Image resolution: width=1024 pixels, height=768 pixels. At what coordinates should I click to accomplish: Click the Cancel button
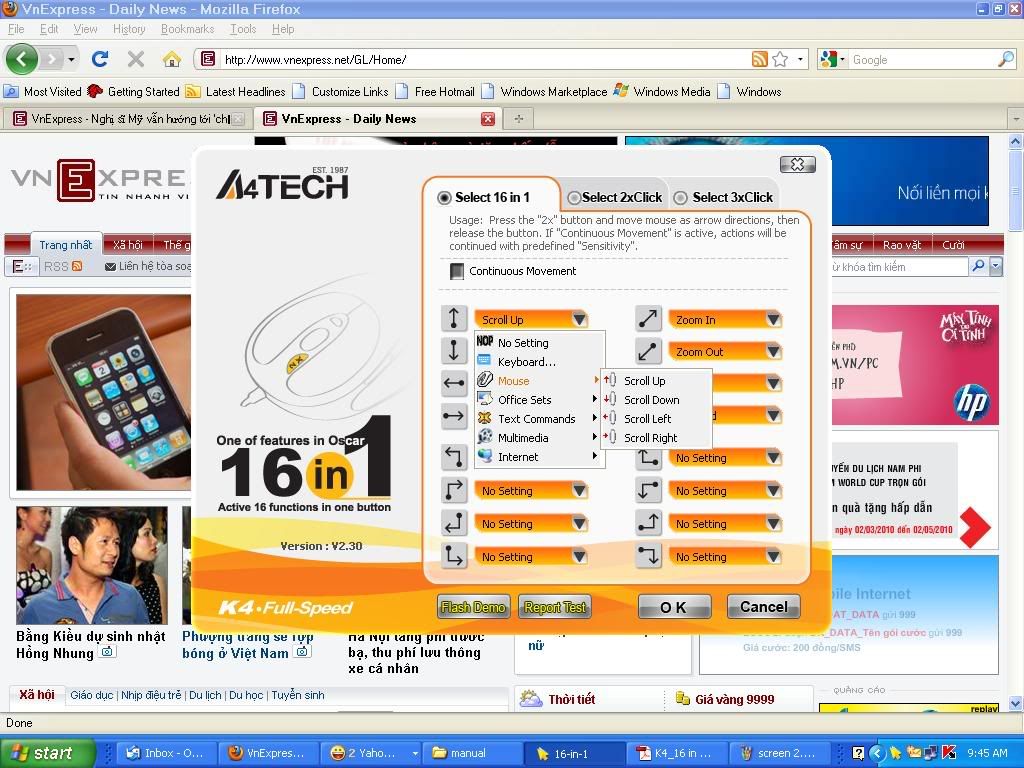pos(763,607)
